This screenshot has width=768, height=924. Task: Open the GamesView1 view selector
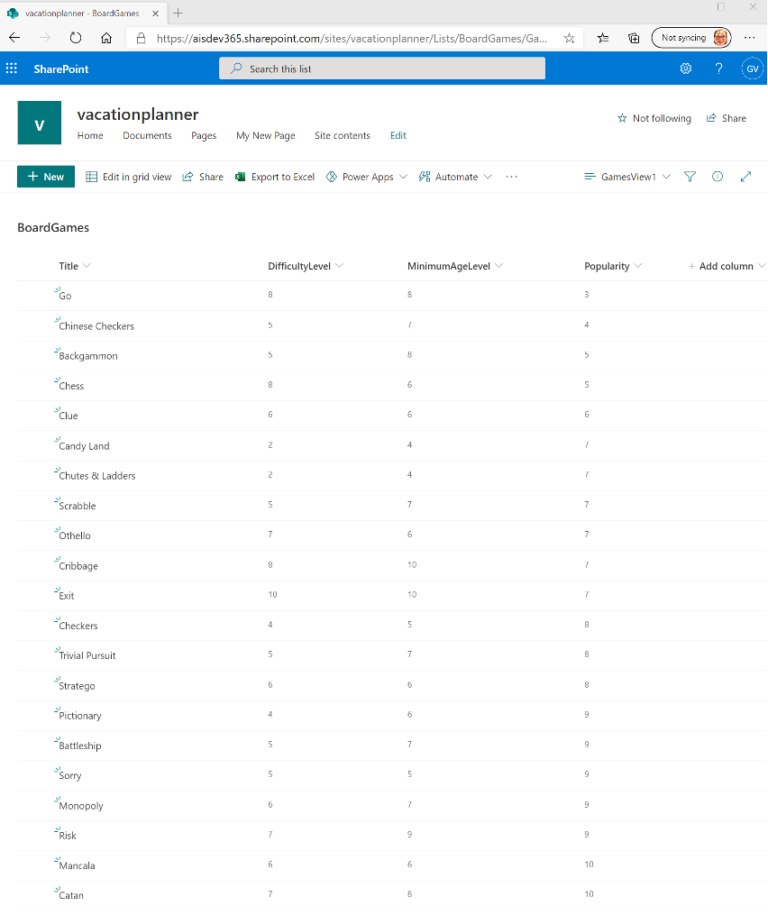(625, 176)
